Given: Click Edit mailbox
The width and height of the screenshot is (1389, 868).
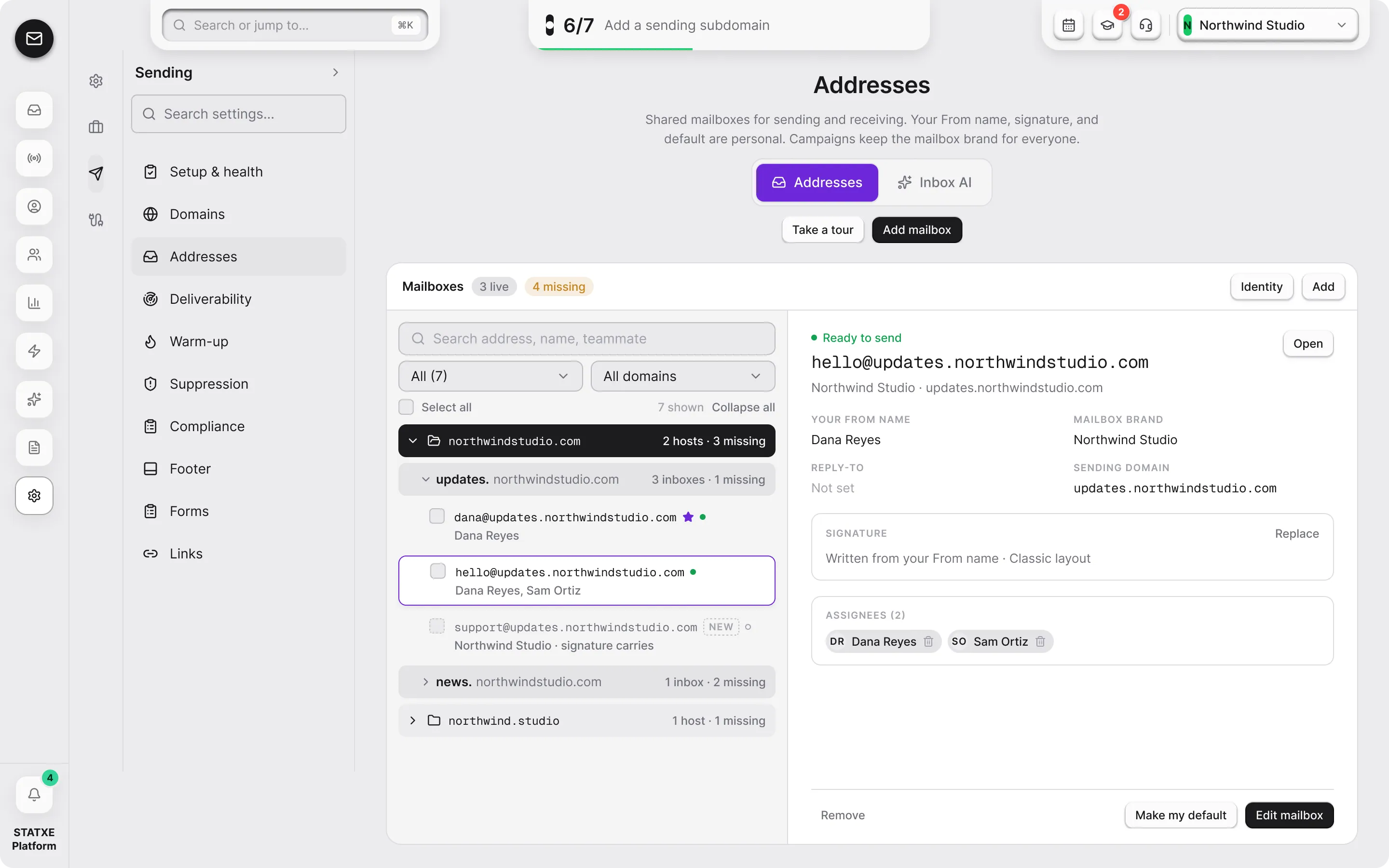Looking at the screenshot, I should tap(1289, 815).
